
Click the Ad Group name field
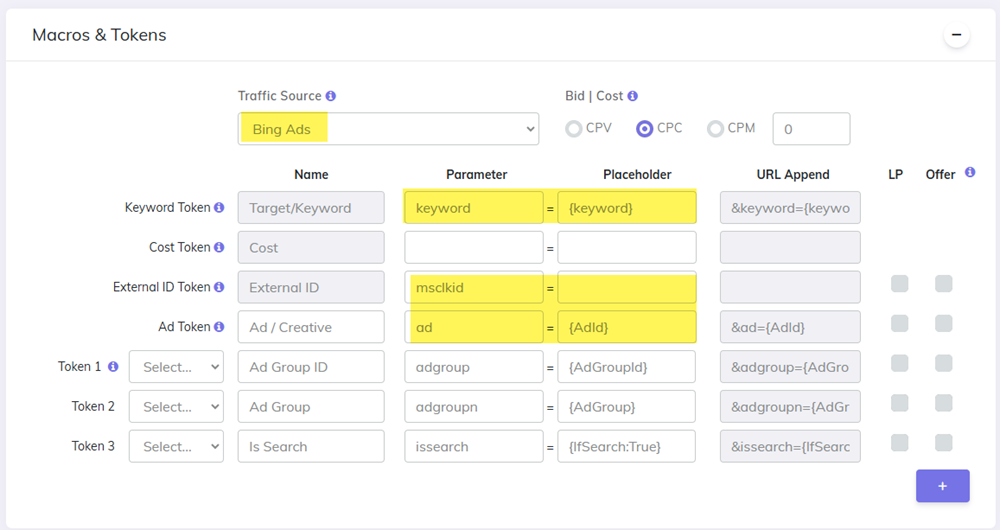pos(311,406)
